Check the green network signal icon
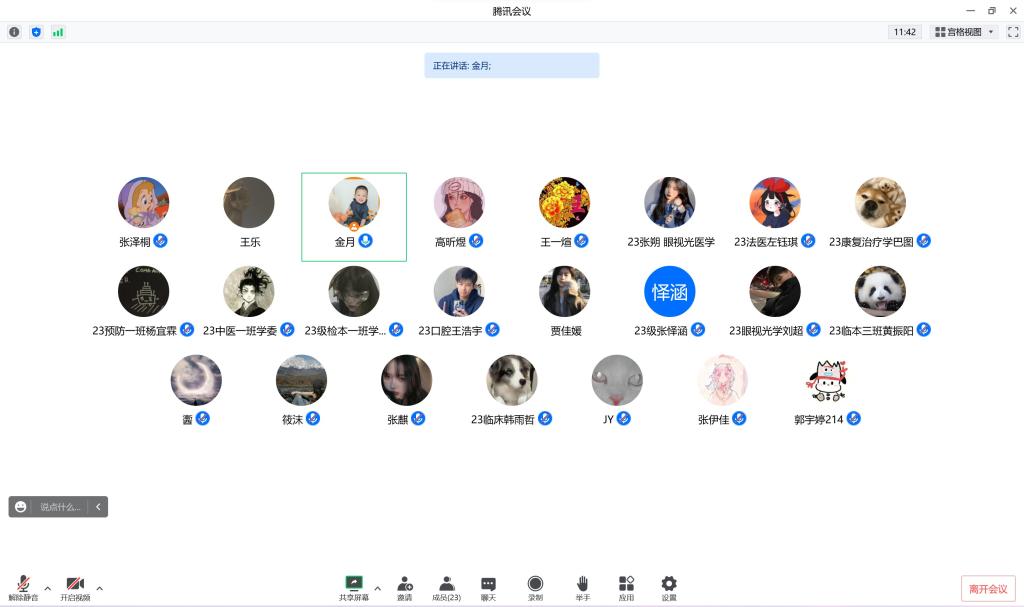Viewport: 1024px width, 607px height. coord(58,32)
